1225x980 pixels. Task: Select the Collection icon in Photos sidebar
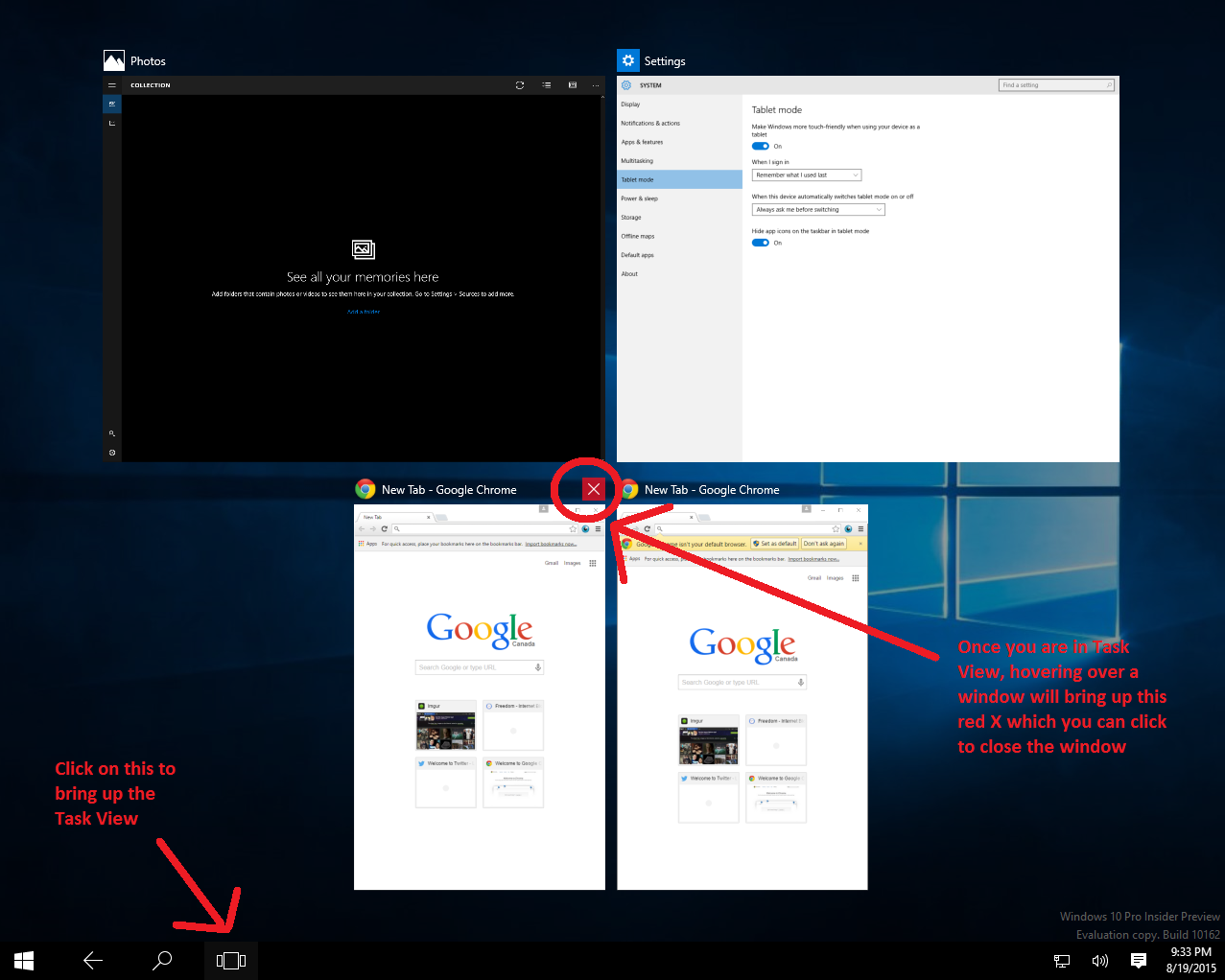point(112,104)
